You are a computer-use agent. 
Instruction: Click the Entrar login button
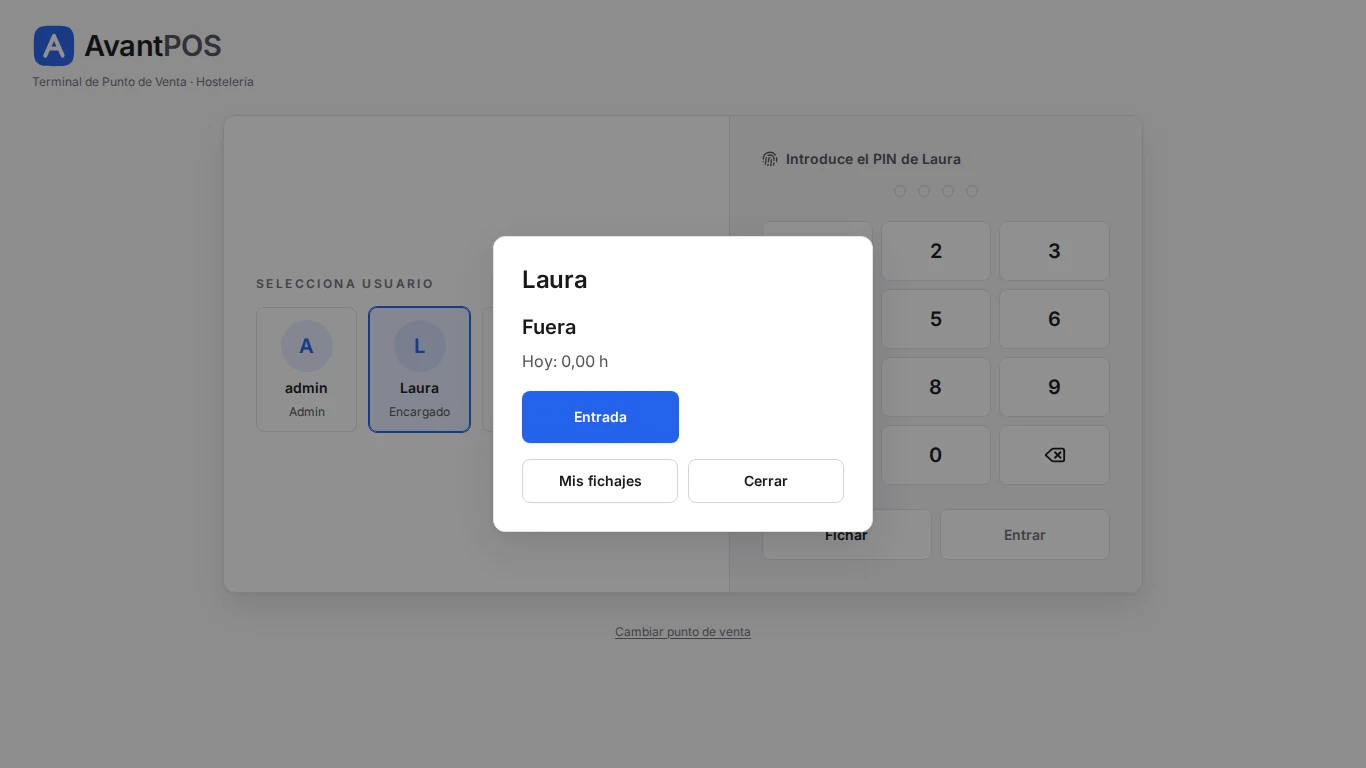(x=1025, y=535)
